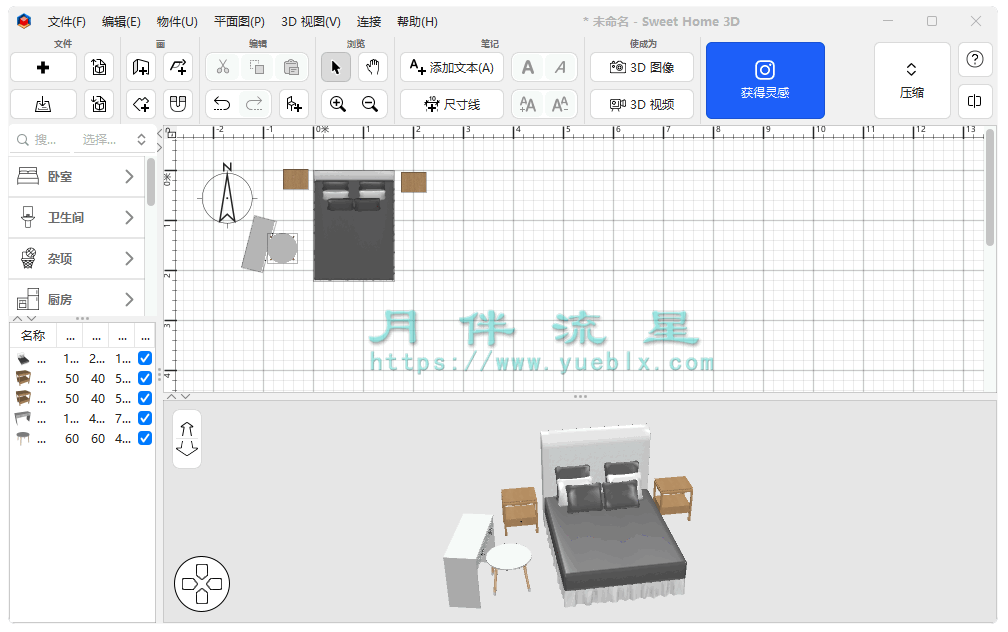
Task: Open the 平面图(P) menu
Action: (x=239, y=22)
